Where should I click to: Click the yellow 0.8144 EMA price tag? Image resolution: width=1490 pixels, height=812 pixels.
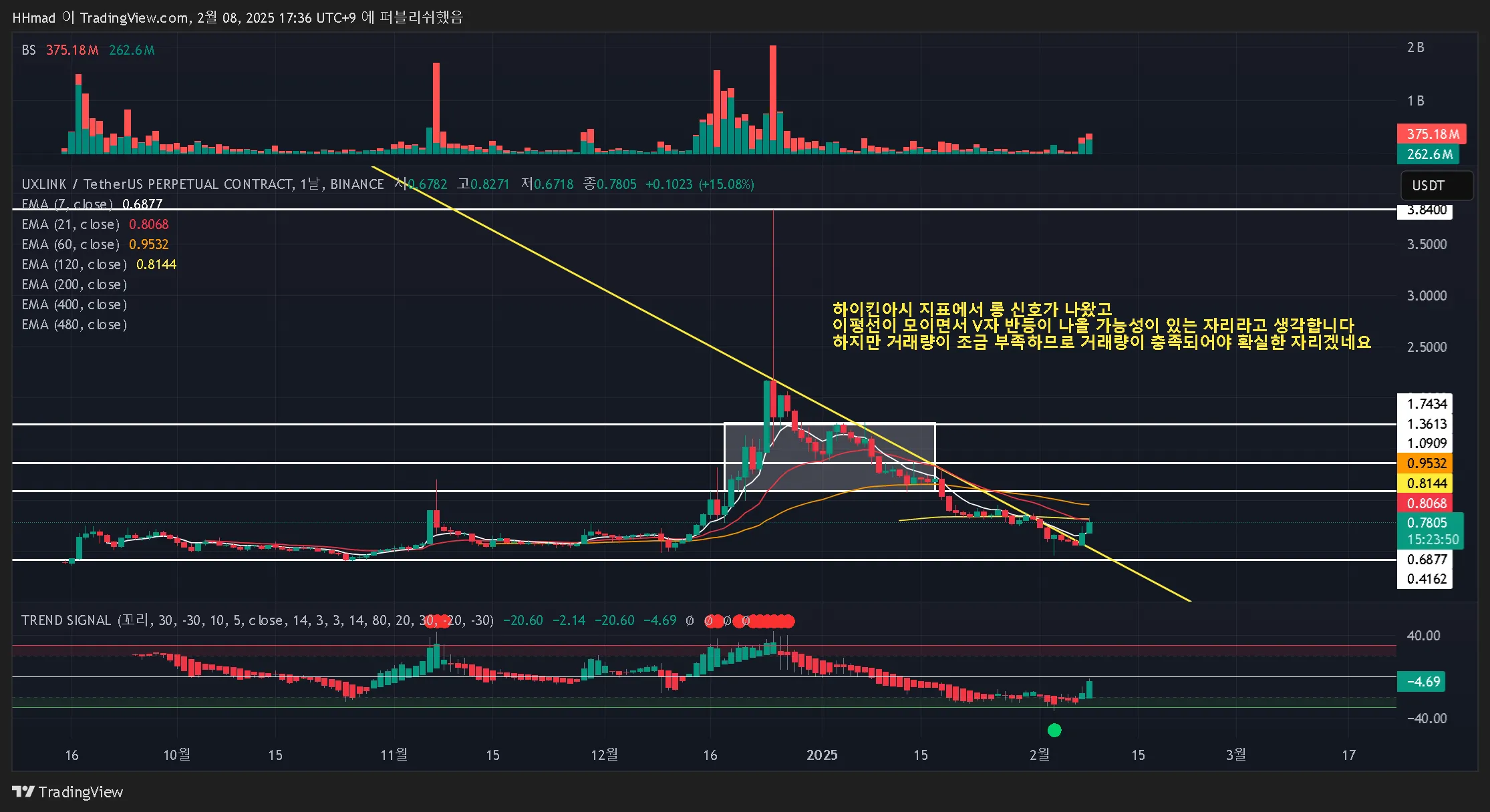point(1425,483)
